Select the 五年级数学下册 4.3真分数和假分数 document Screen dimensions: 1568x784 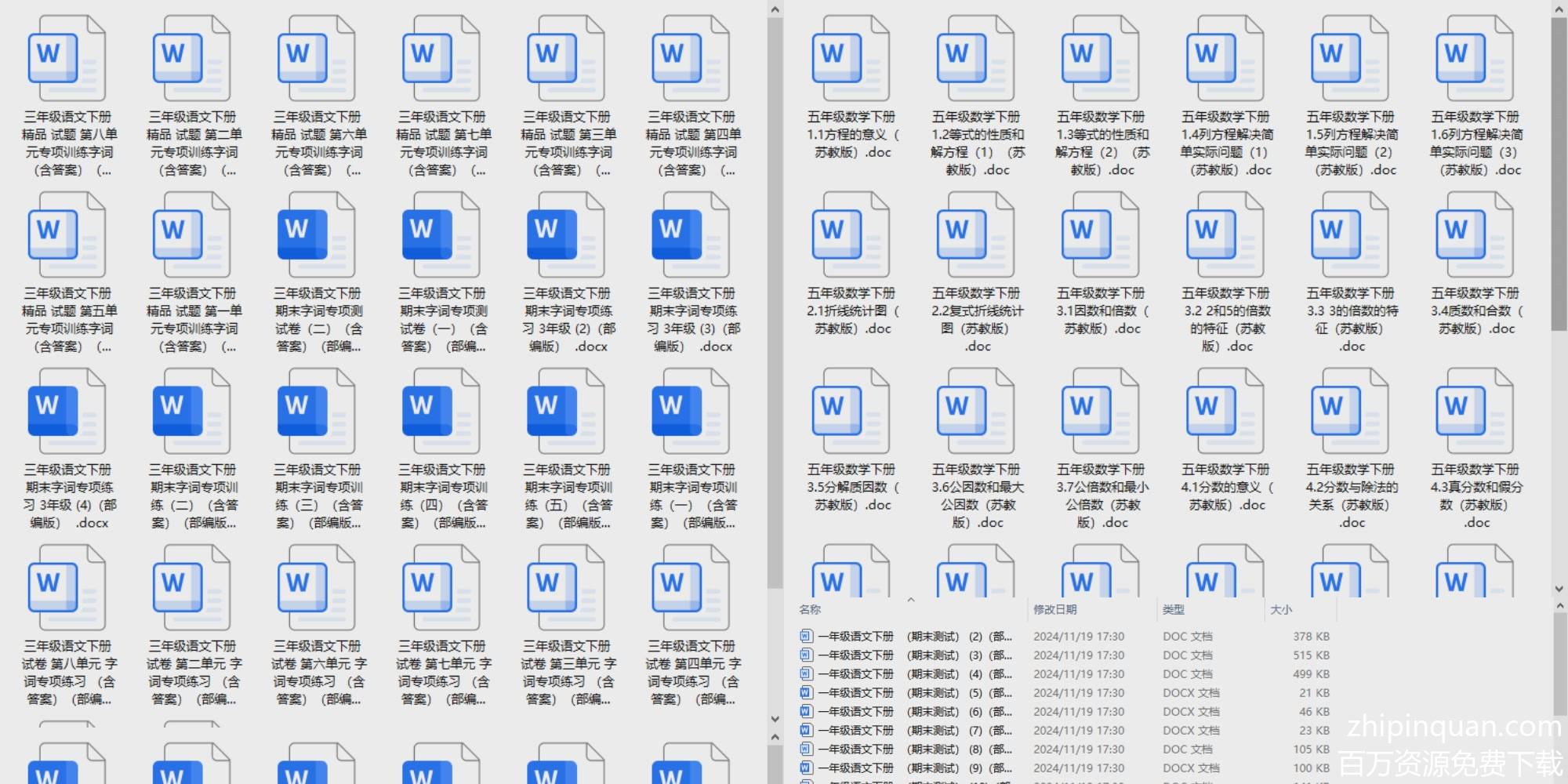coord(1475,413)
